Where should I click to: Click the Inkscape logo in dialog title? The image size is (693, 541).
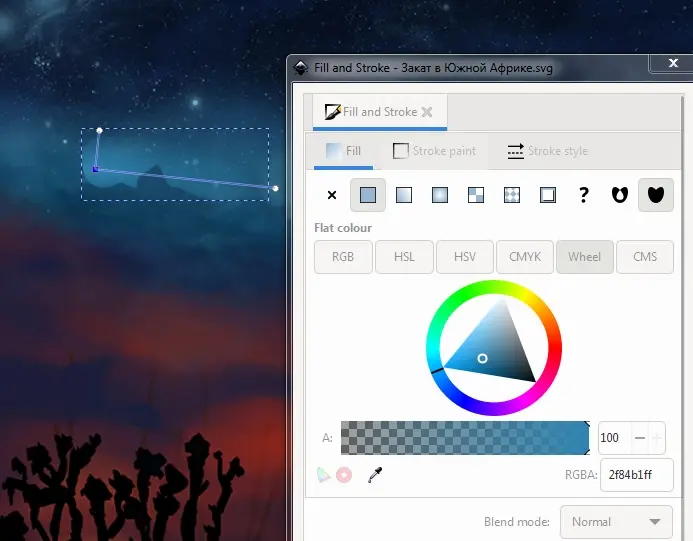pyautogui.click(x=301, y=68)
